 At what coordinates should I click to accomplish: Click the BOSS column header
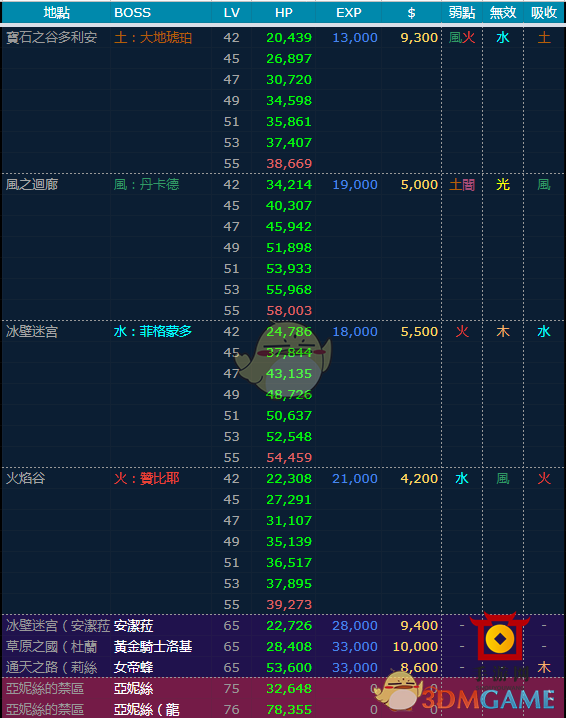click(132, 13)
